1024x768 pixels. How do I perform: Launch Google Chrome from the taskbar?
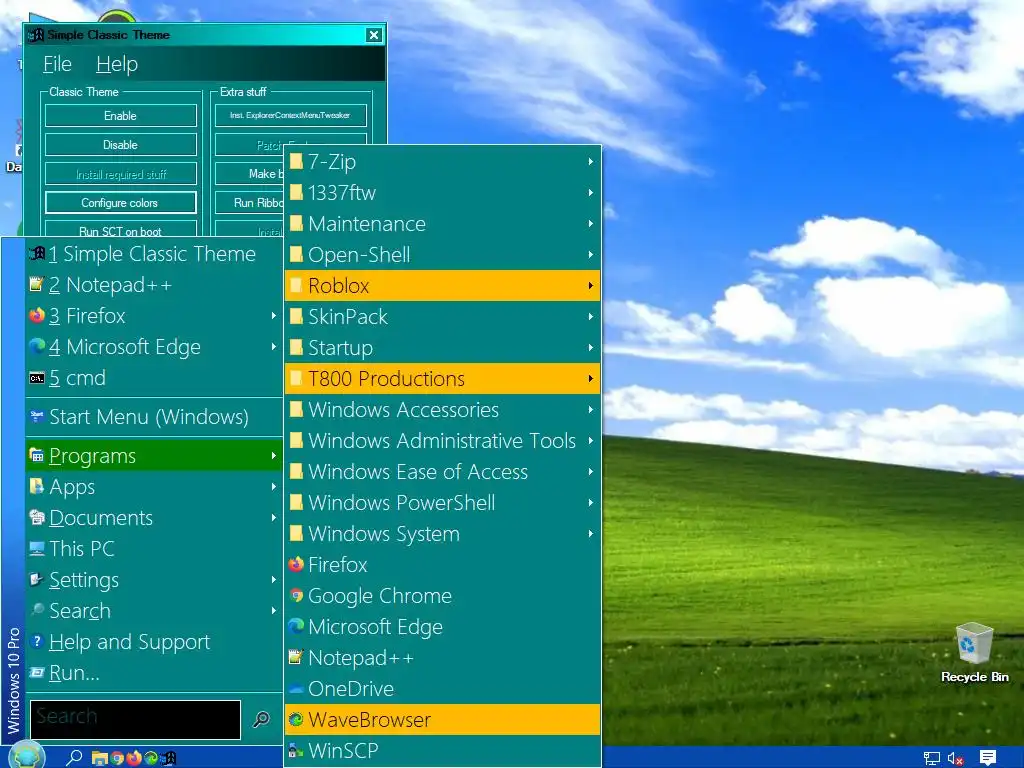pyautogui.click(x=118, y=758)
